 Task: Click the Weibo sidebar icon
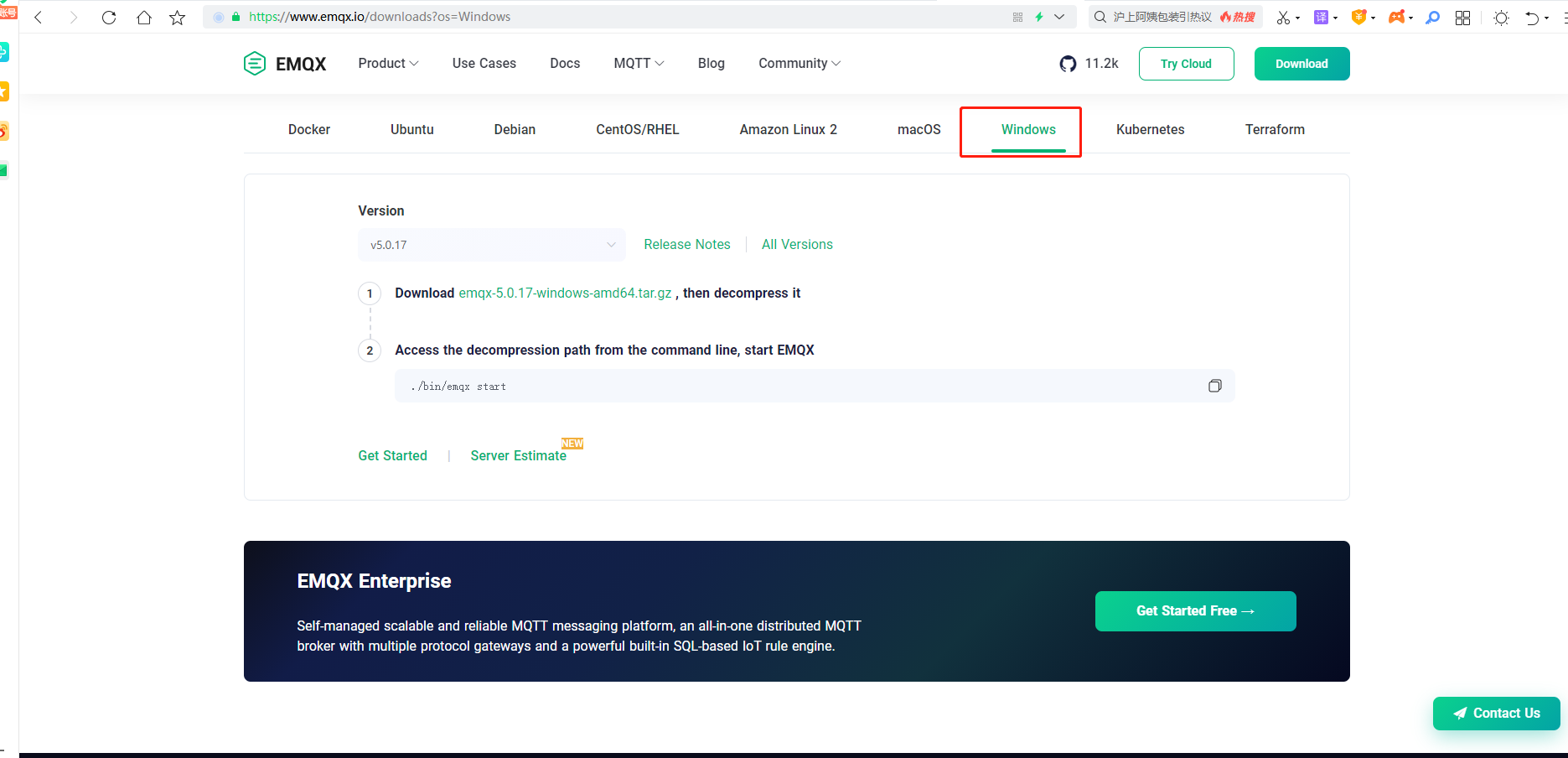(x=4, y=131)
